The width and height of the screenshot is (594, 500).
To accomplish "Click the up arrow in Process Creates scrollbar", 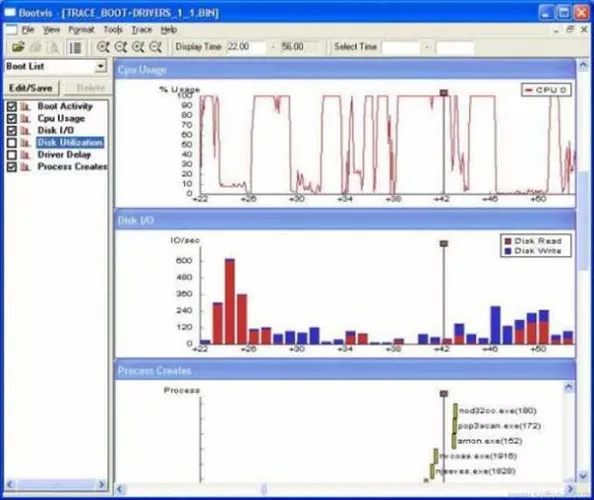I will (569, 387).
